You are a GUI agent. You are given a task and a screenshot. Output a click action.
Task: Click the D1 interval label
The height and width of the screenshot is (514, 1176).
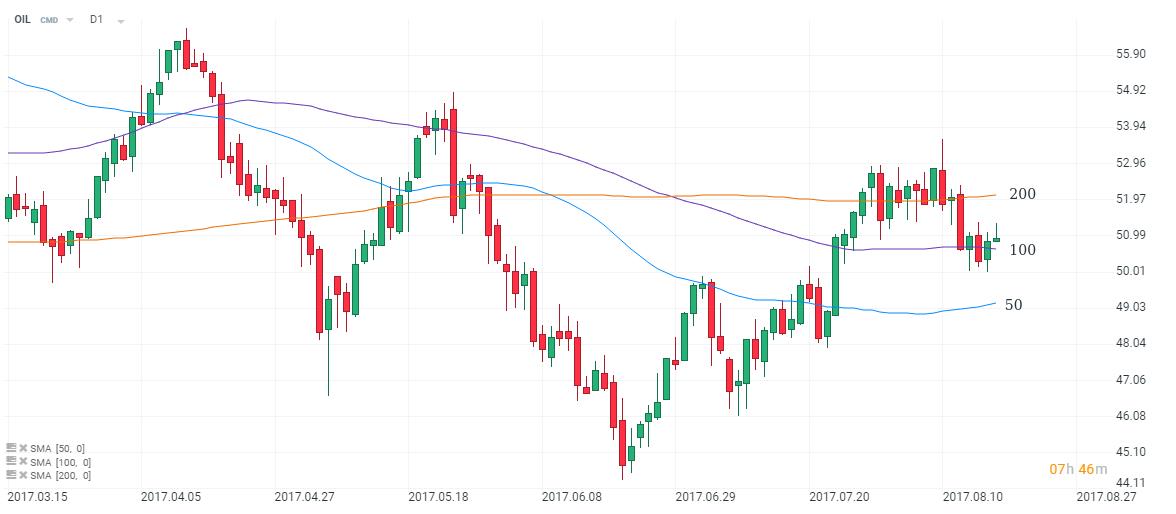tap(96, 20)
